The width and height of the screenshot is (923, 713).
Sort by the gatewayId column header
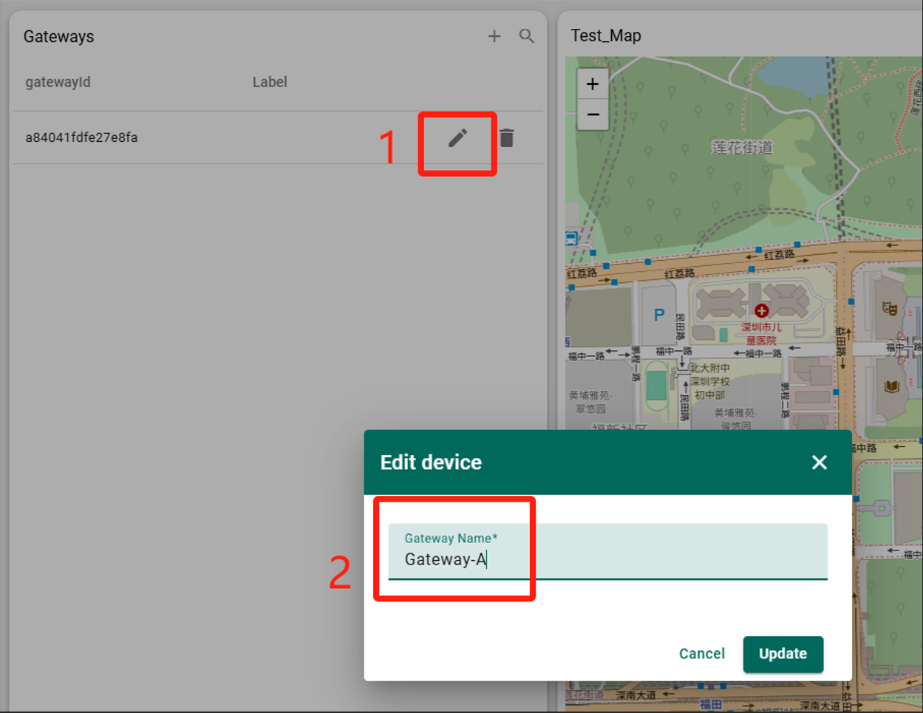click(58, 82)
